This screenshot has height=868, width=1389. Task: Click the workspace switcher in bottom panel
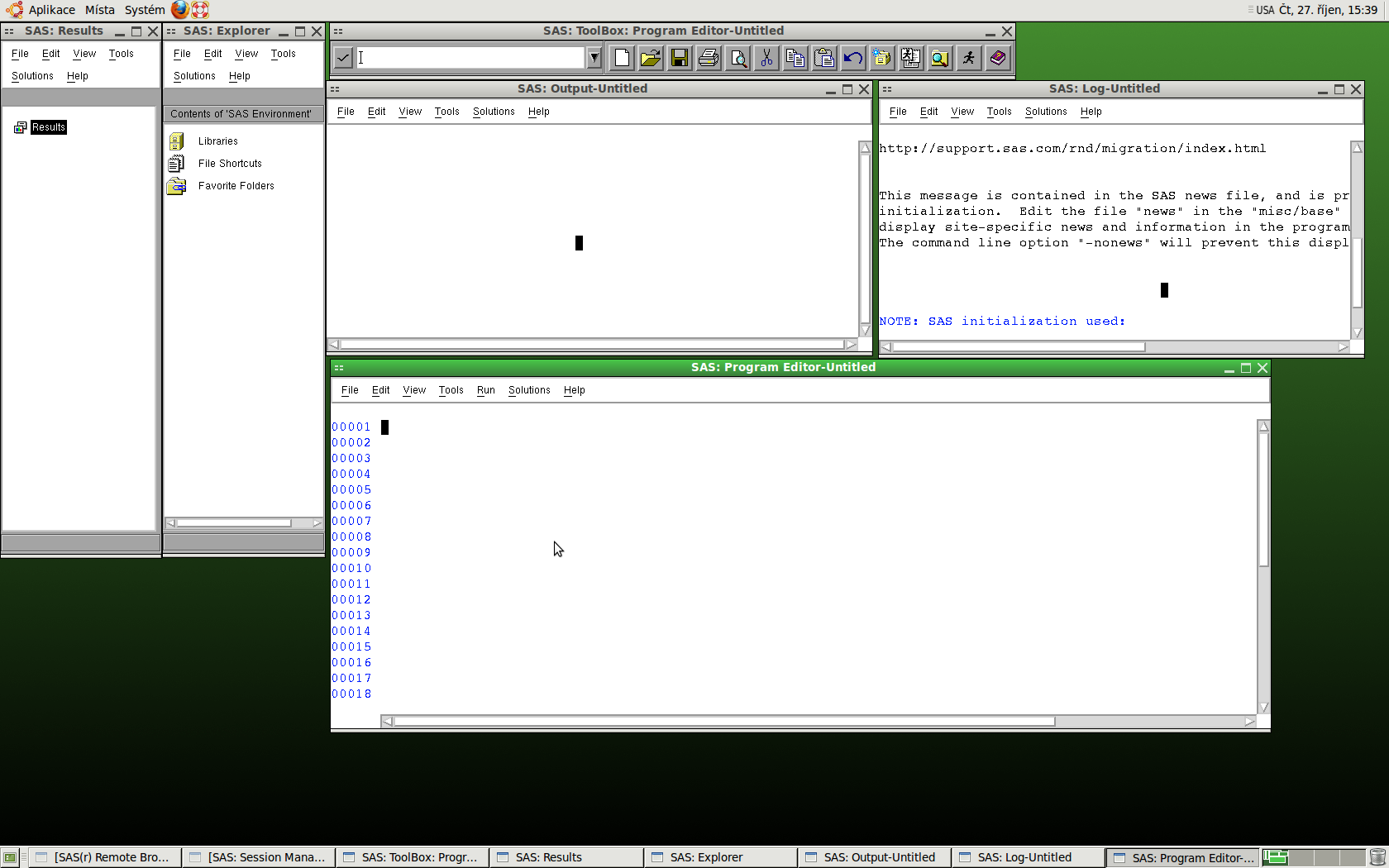1313,857
